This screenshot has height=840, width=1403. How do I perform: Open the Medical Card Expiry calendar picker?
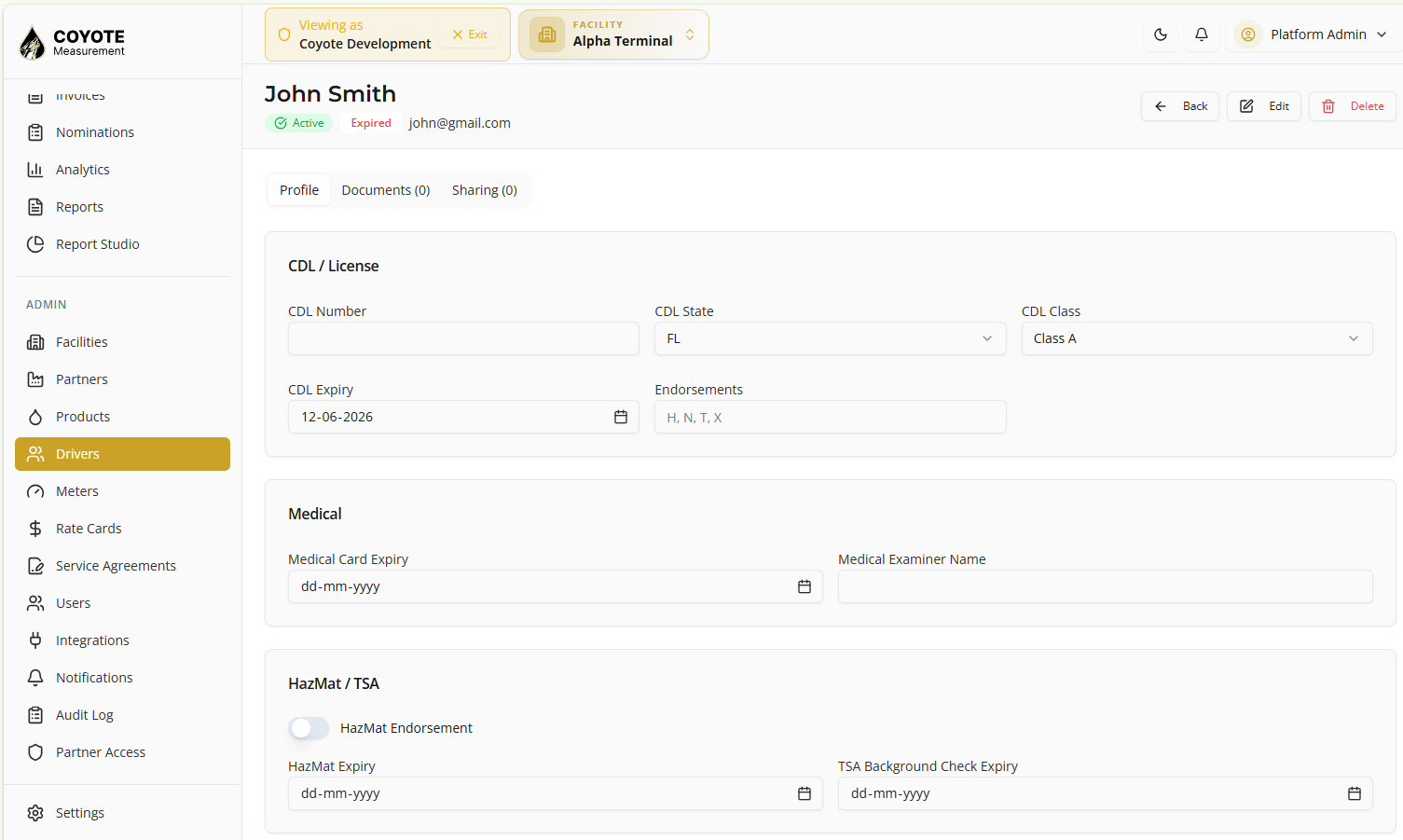tap(805, 586)
